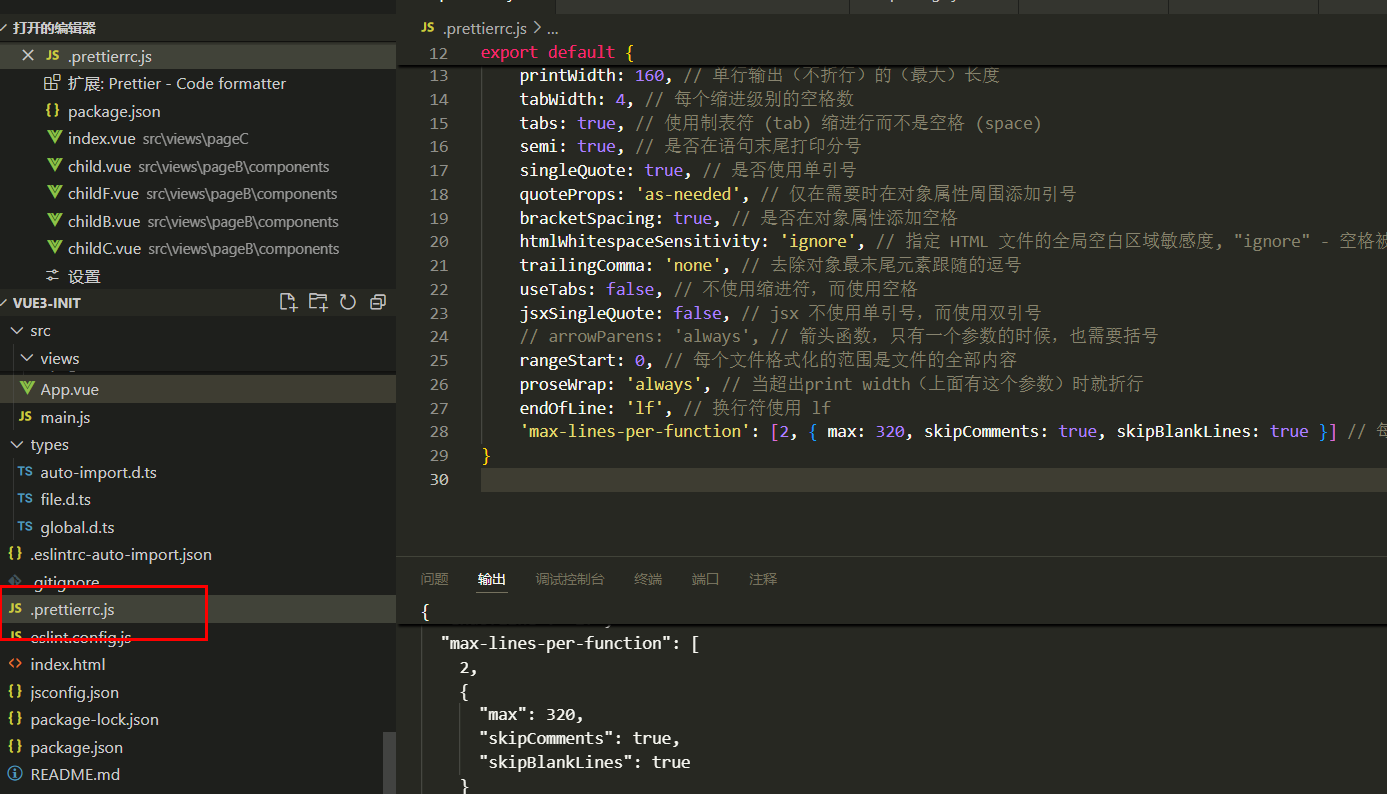Image resolution: width=1387 pixels, height=794 pixels.
Task: Click the TS icon beside global.d.ts
Action: pyautogui.click(x=25, y=527)
